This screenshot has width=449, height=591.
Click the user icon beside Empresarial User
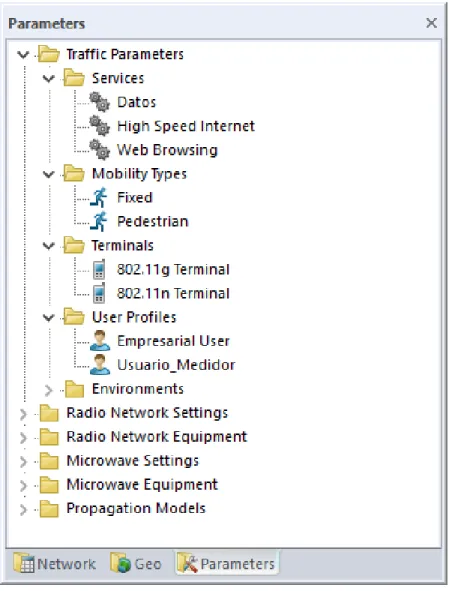point(100,341)
